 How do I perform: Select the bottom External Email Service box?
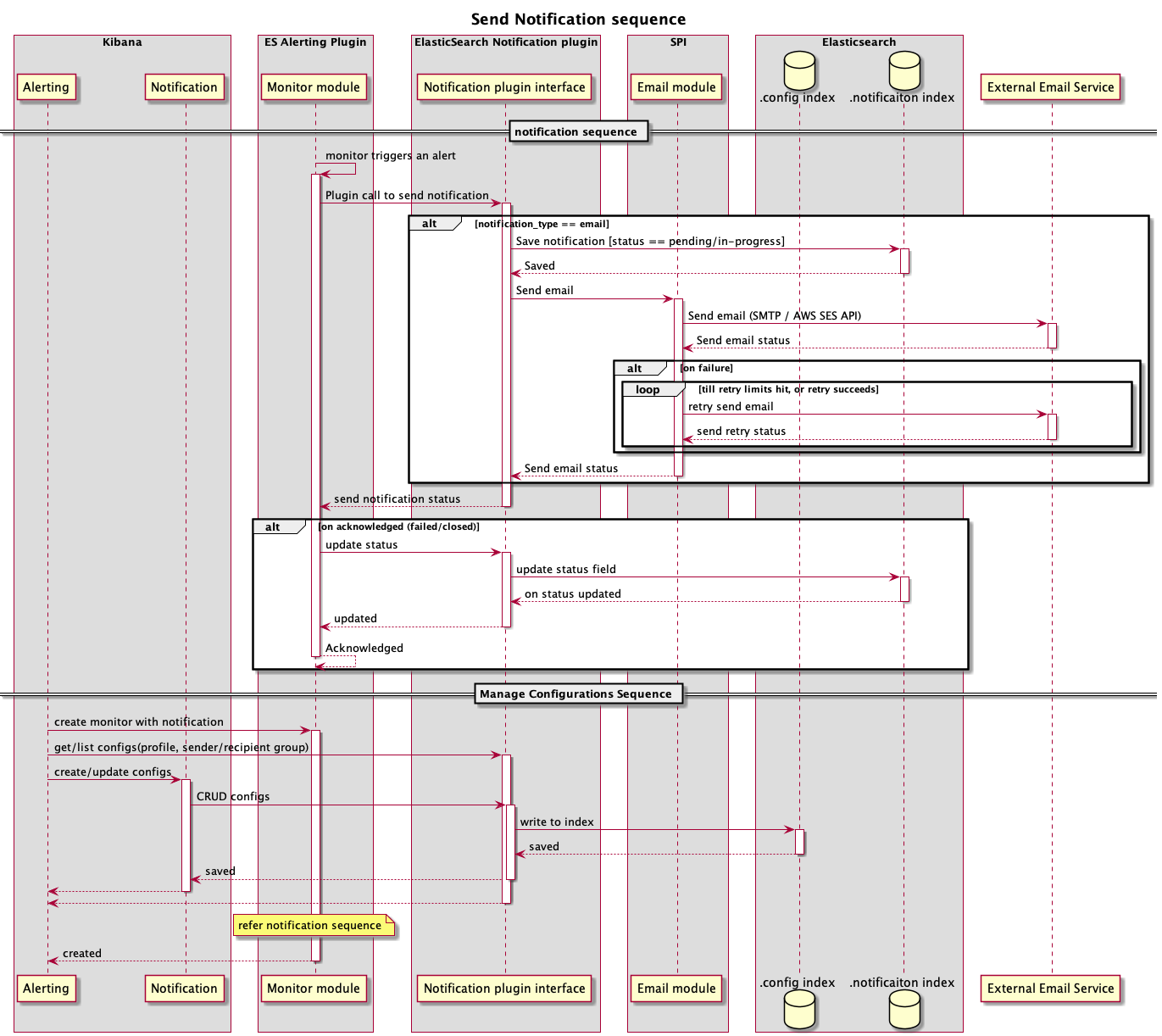(1051, 989)
